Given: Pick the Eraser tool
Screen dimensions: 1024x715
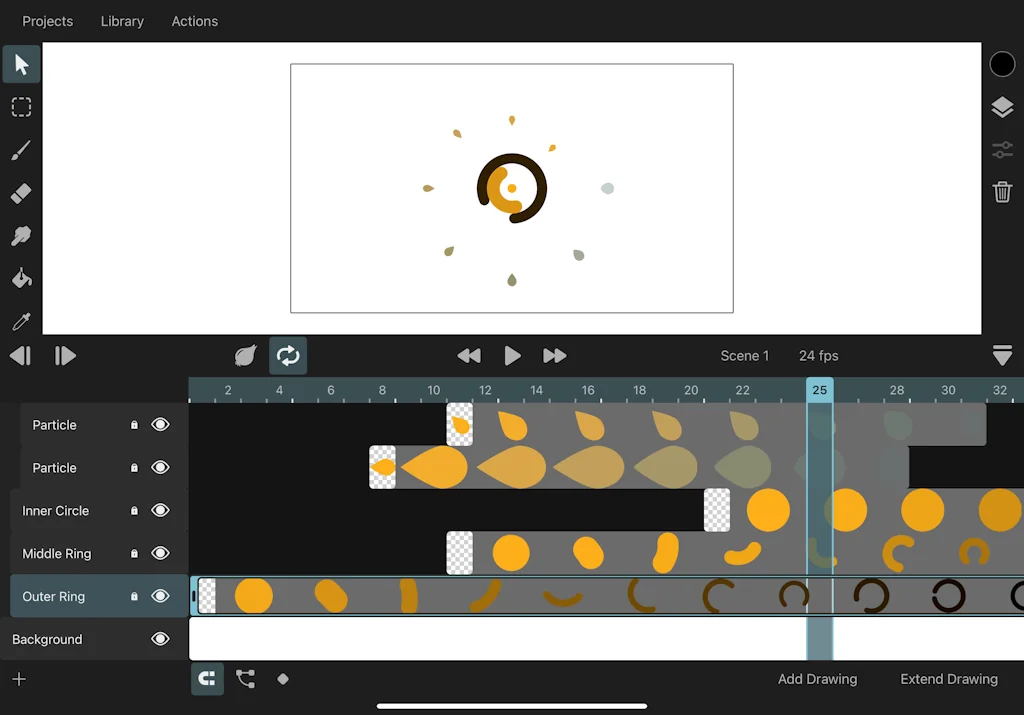Looking at the screenshot, I should (x=22, y=193).
